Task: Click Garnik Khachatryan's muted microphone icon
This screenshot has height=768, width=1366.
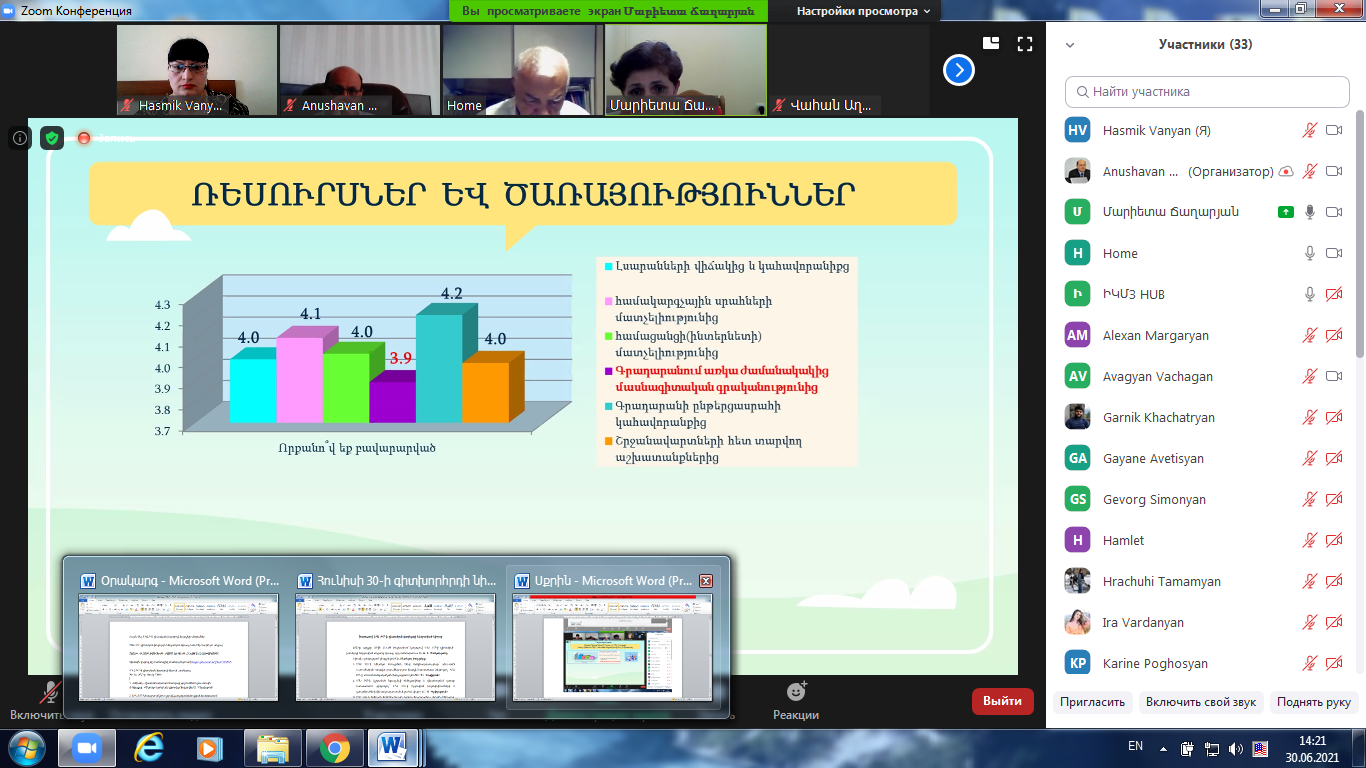Action: tap(1309, 417)
